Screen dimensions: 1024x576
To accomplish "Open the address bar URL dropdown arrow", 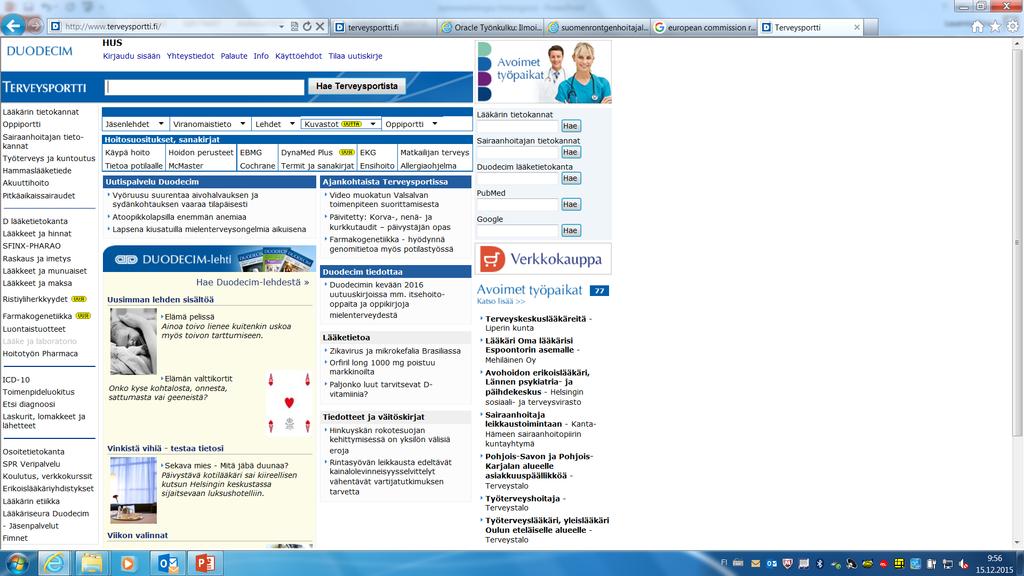I will tap(281, 27).
